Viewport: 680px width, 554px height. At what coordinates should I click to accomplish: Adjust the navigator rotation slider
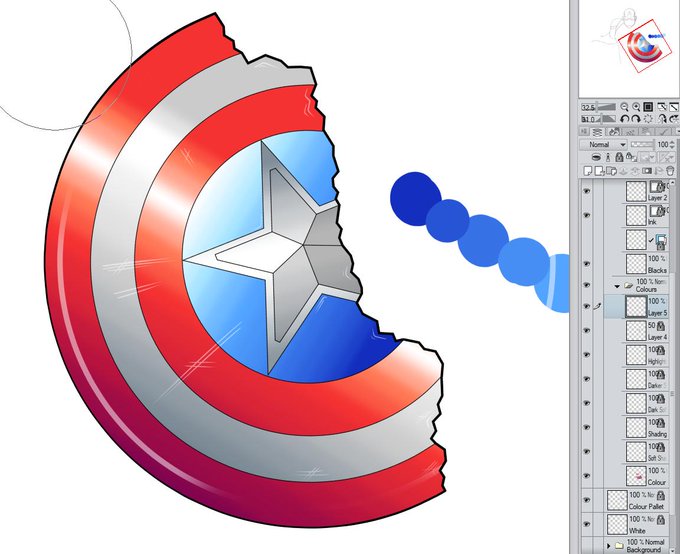pyautogui.click(x=598, y=118)
